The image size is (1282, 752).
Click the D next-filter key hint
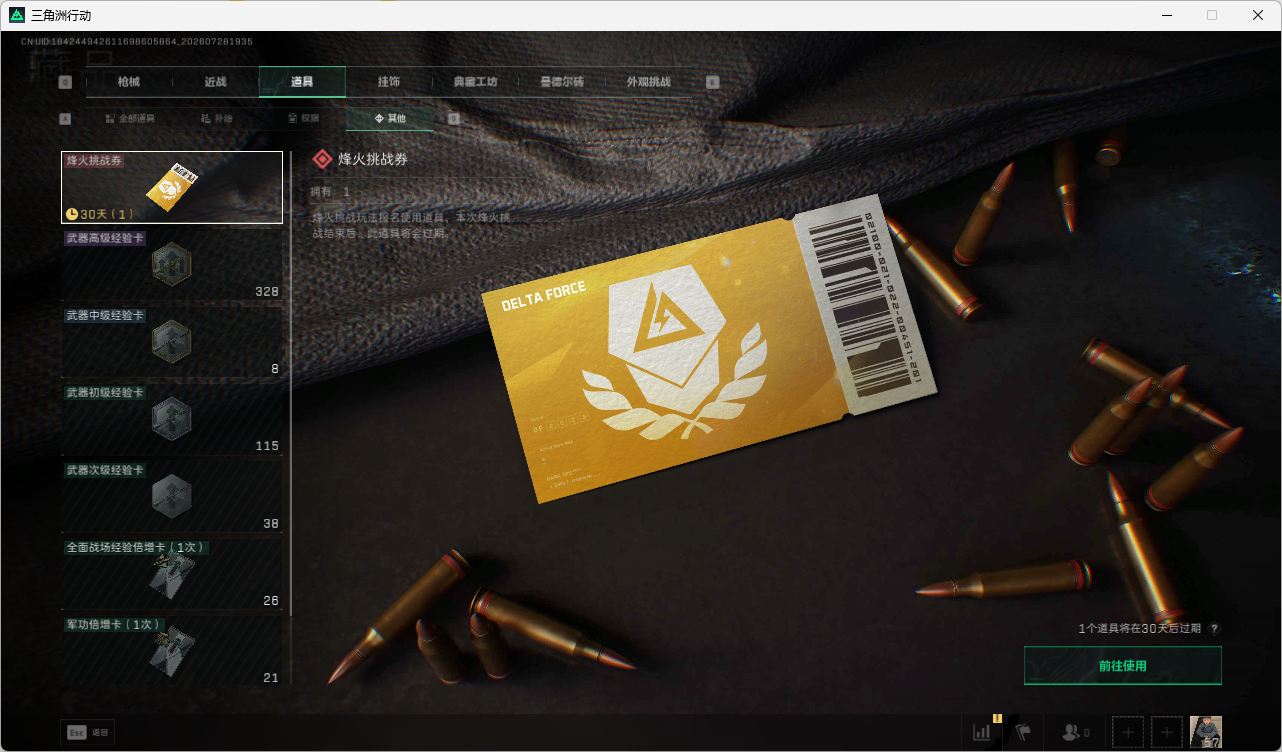click(454, 118)
